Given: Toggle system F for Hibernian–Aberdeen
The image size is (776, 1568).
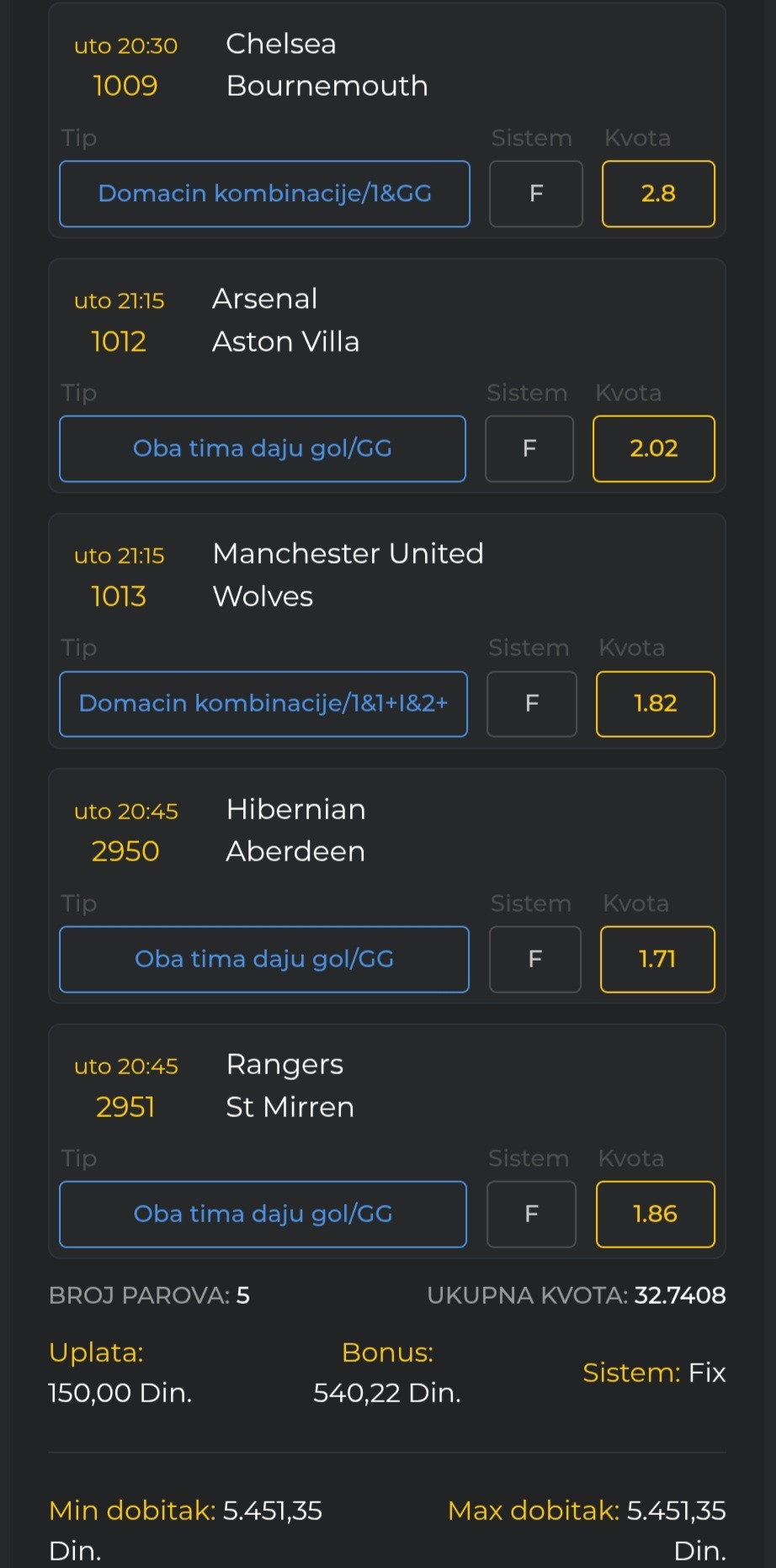Looking at the screenshot, I should pyautogui.click(x=535, y=959).
